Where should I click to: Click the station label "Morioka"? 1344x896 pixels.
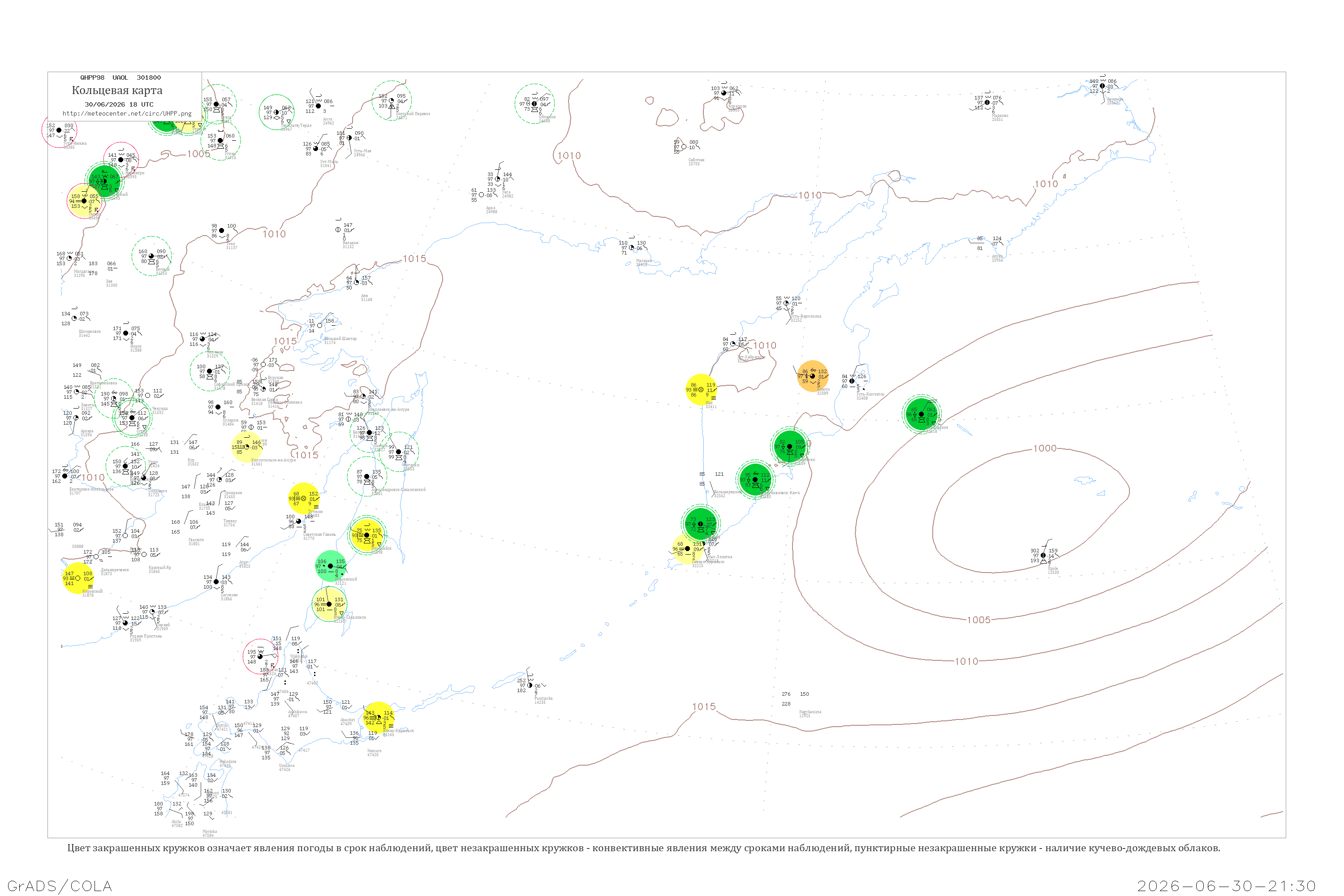point(209,831)
